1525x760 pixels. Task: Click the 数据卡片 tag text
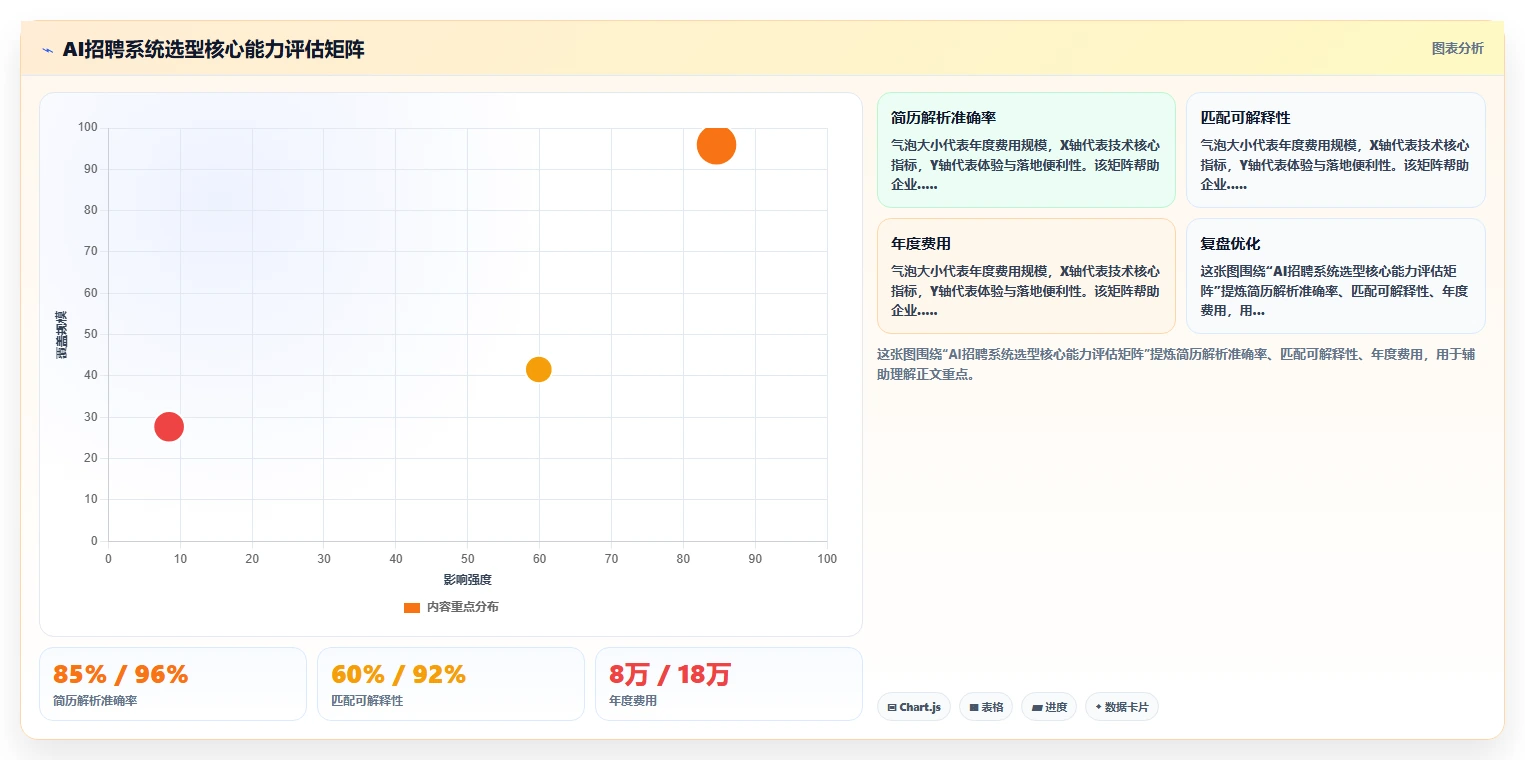1127,707
